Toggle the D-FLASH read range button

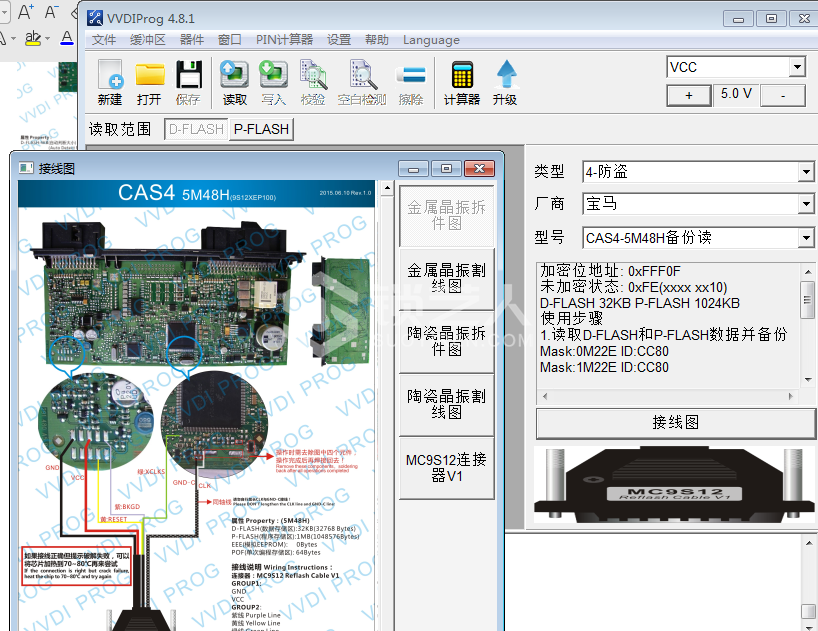point(197,129)
